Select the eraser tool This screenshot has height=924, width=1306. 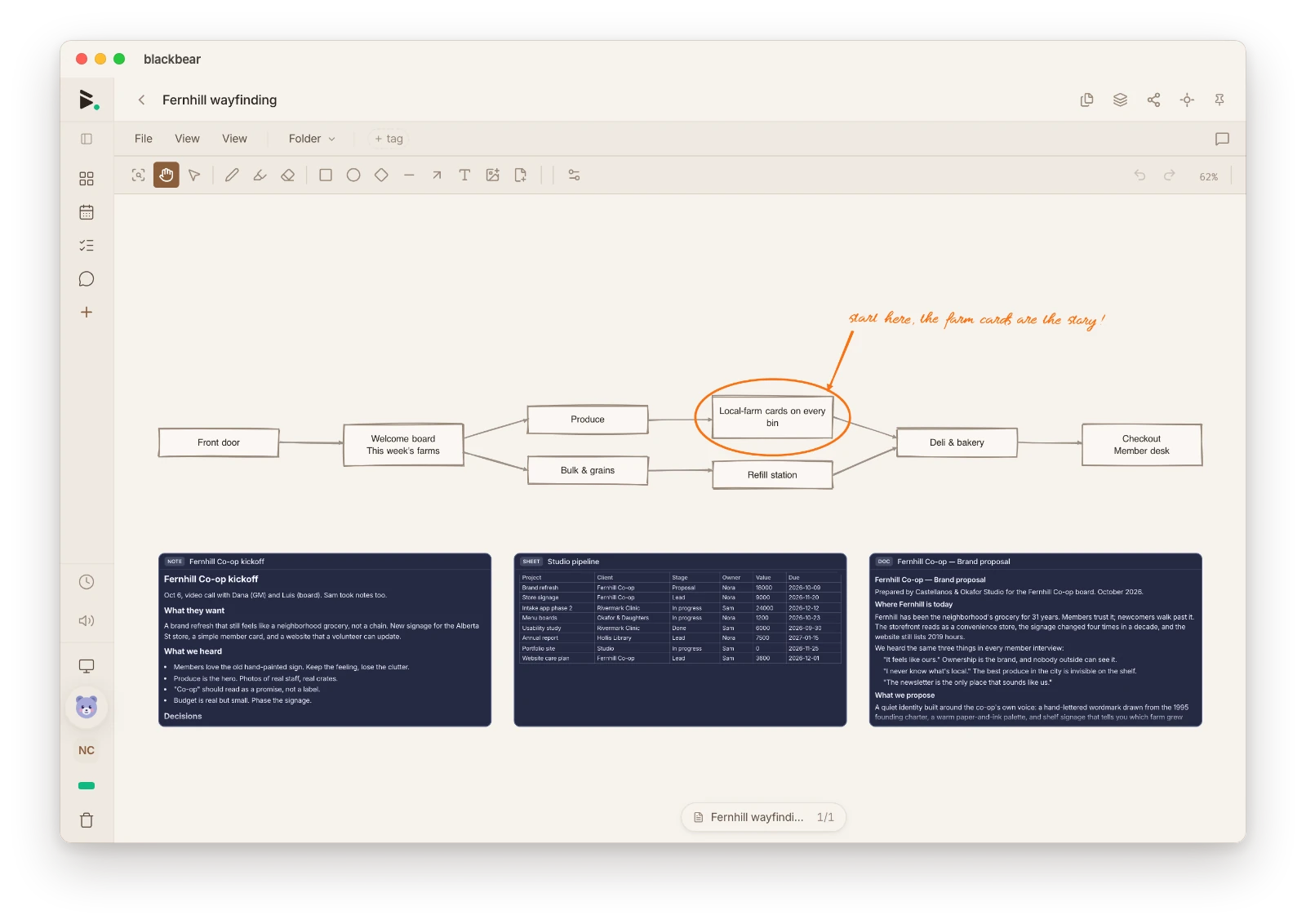tap(287, 175)
